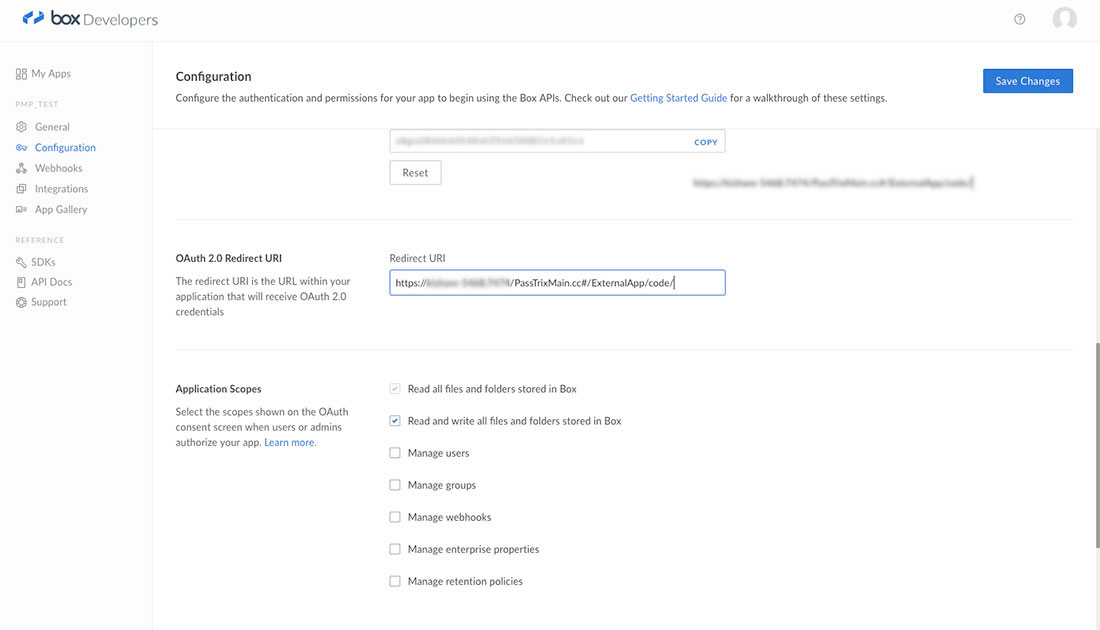
Task: Enable the Manage webhooks checkbox
Action: (395, 517)
